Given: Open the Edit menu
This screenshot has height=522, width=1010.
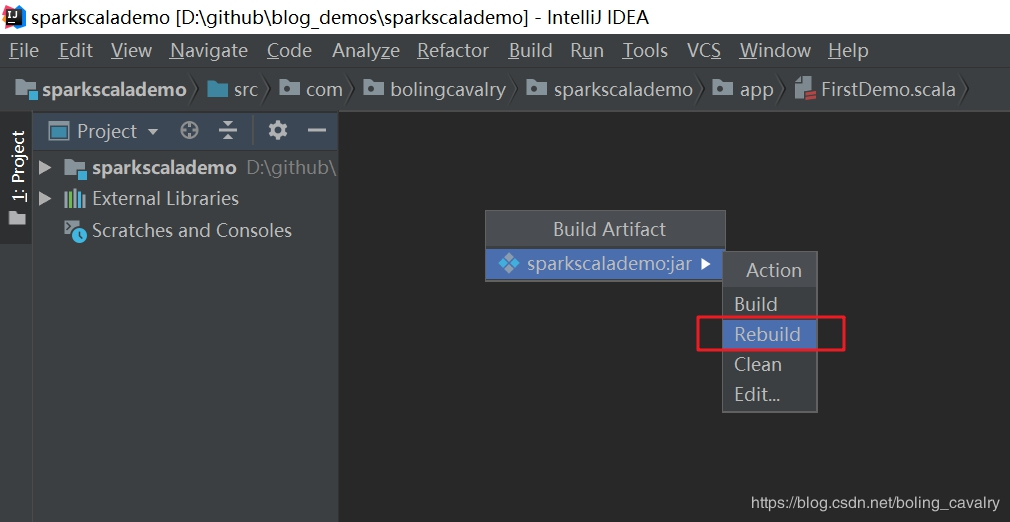Looking at the screenshot, I should (75, 50).
